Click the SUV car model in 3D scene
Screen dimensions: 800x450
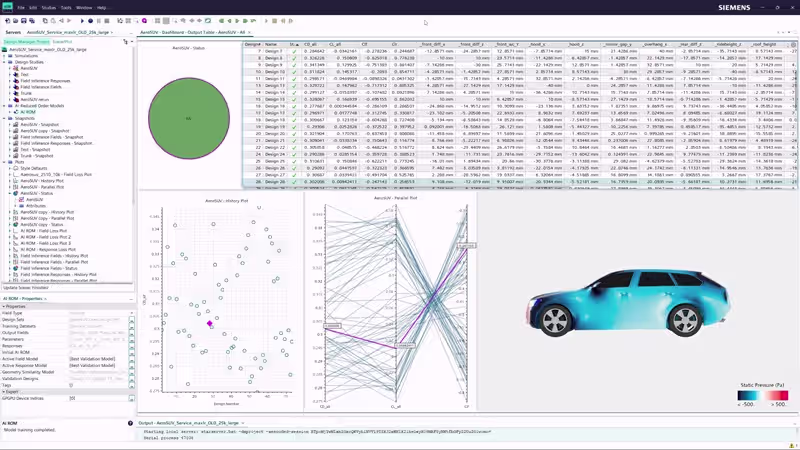pyautogui.click(x=628, y=303)
